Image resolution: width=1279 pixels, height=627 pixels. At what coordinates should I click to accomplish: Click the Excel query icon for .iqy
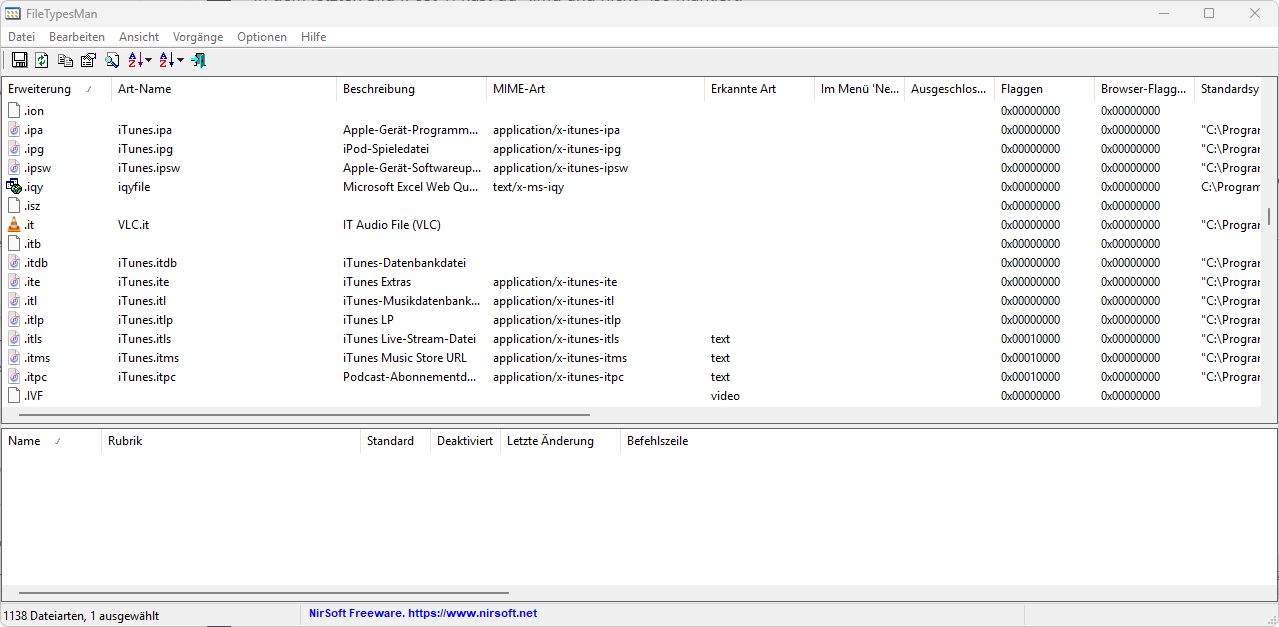point(14,187)
